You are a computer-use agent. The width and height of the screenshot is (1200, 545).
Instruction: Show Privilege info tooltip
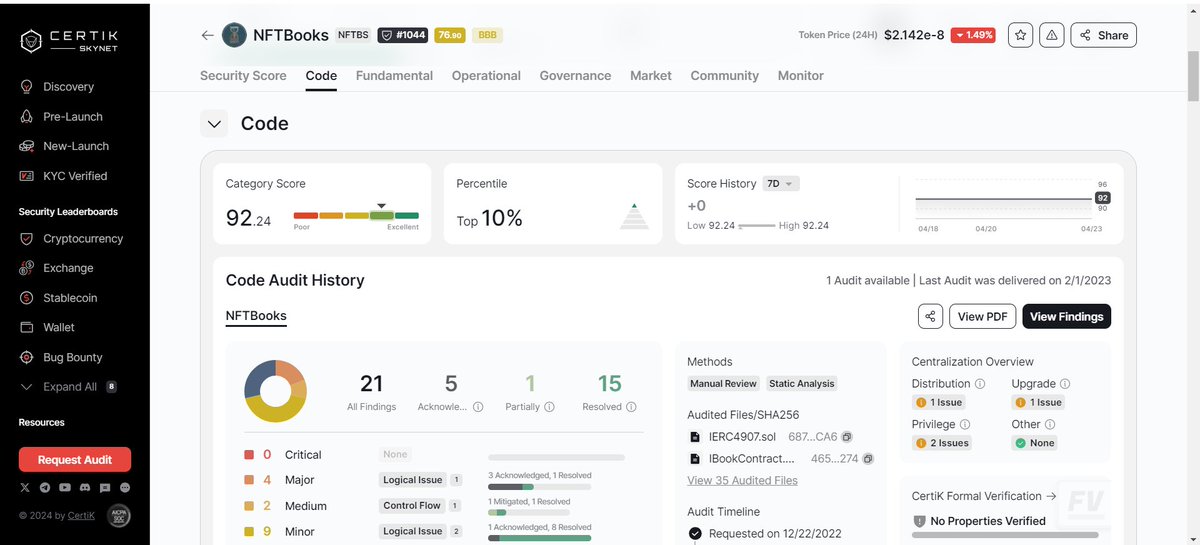[964, 425]
